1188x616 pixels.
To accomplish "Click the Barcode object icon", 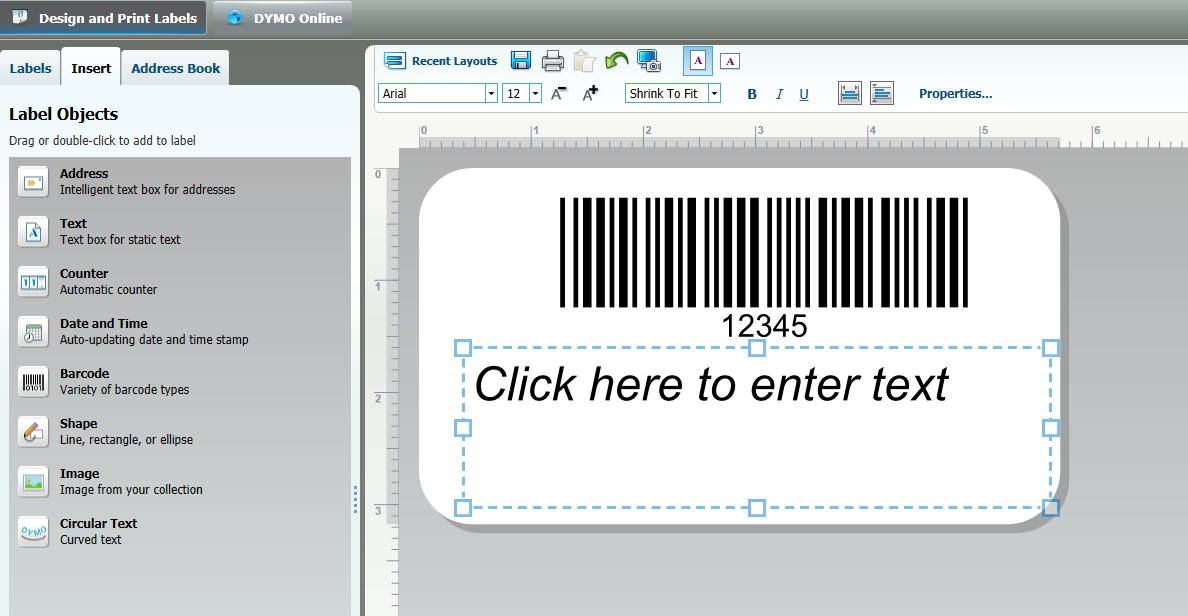I will point(33,383).
